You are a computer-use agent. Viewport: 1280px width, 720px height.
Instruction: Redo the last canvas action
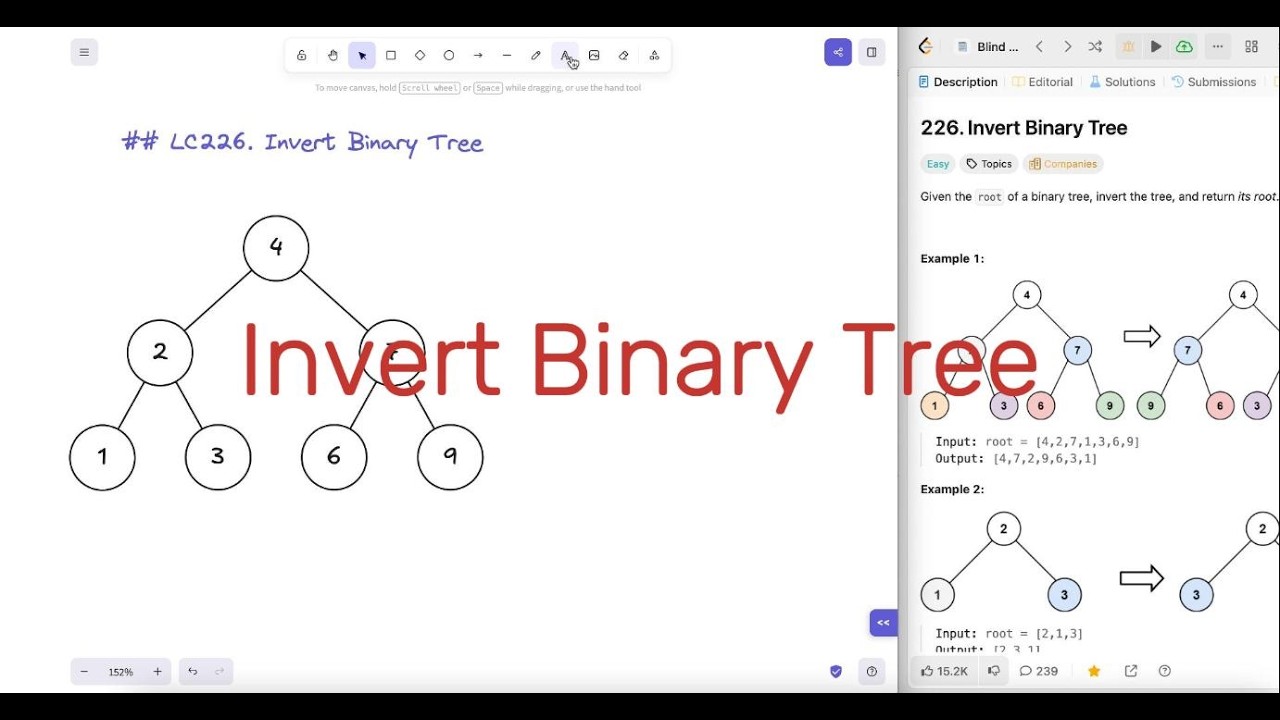[x=220, y=672]
